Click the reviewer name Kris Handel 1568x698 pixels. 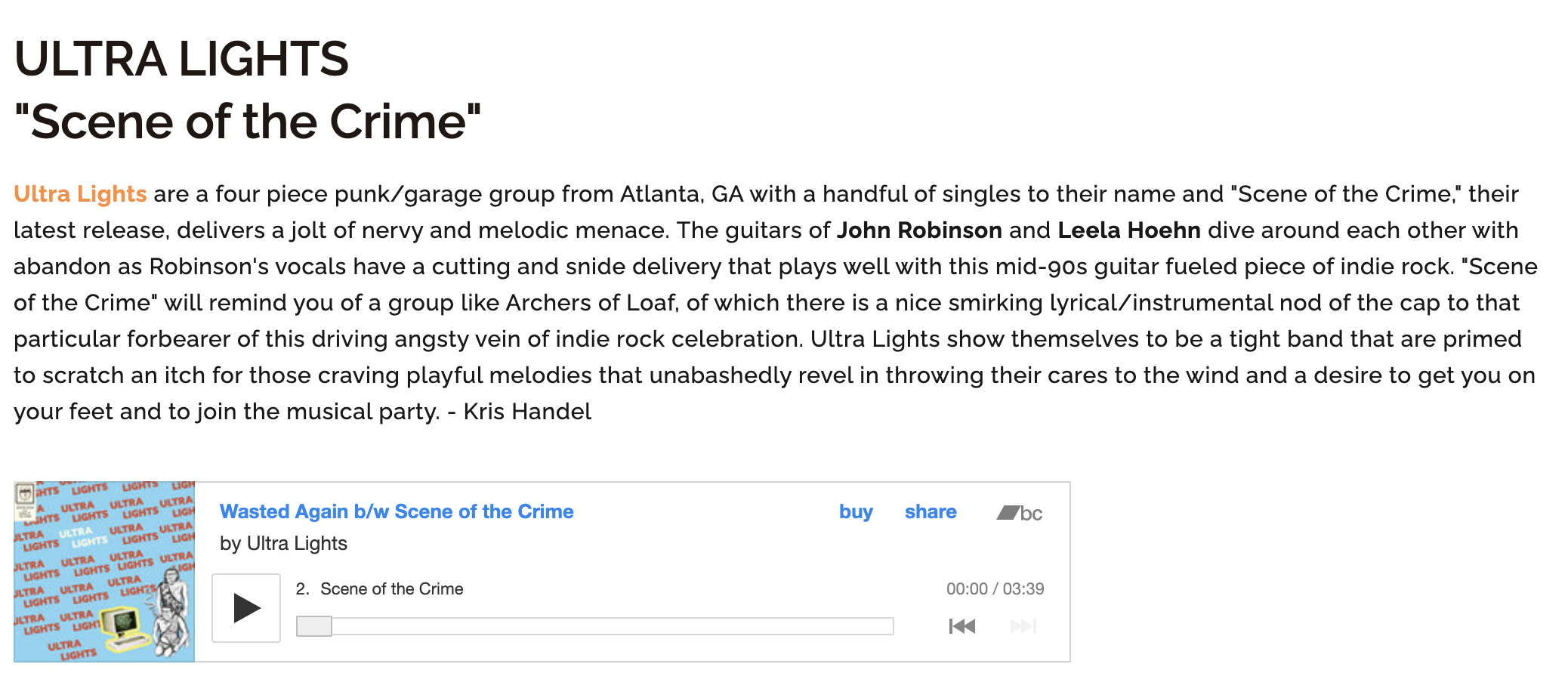[527, 412]
